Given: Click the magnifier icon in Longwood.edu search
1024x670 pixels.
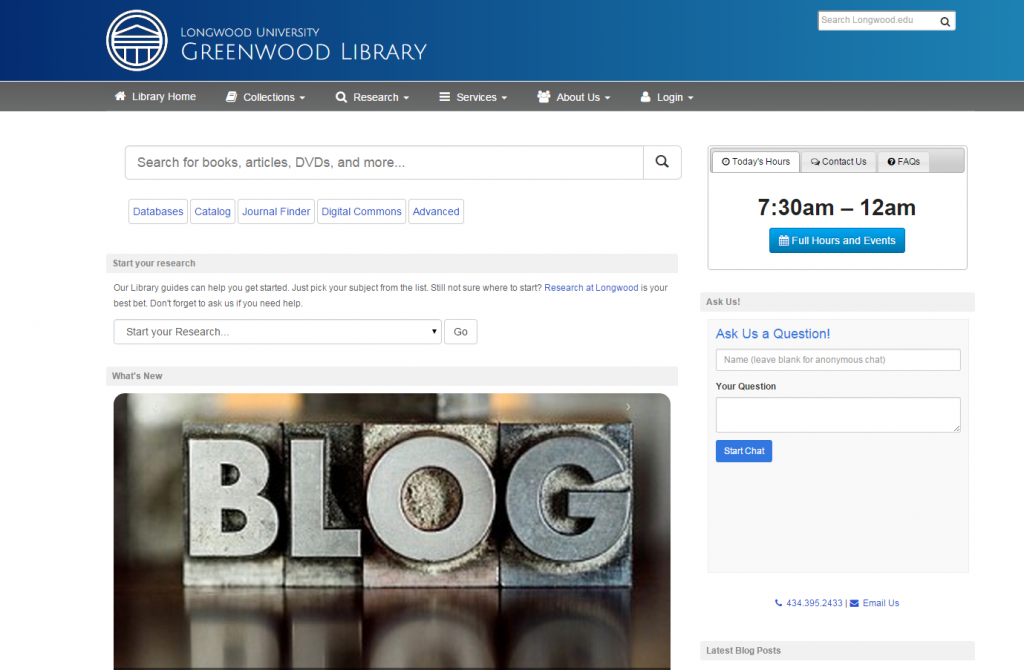Looking at the screenshot, I should (944, 22).
